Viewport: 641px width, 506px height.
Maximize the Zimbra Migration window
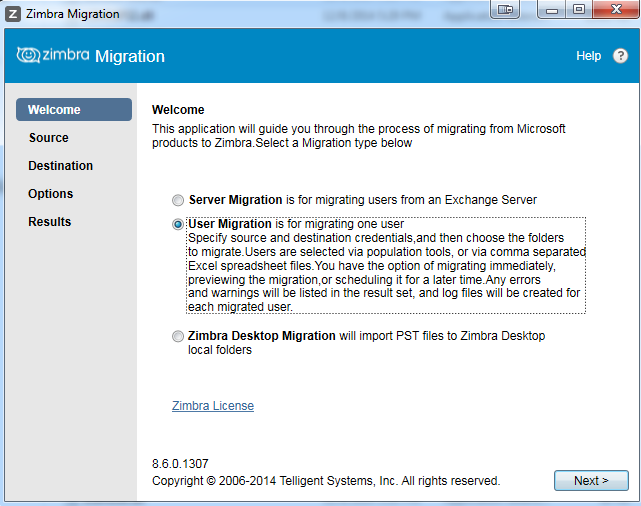pos(578,10)
